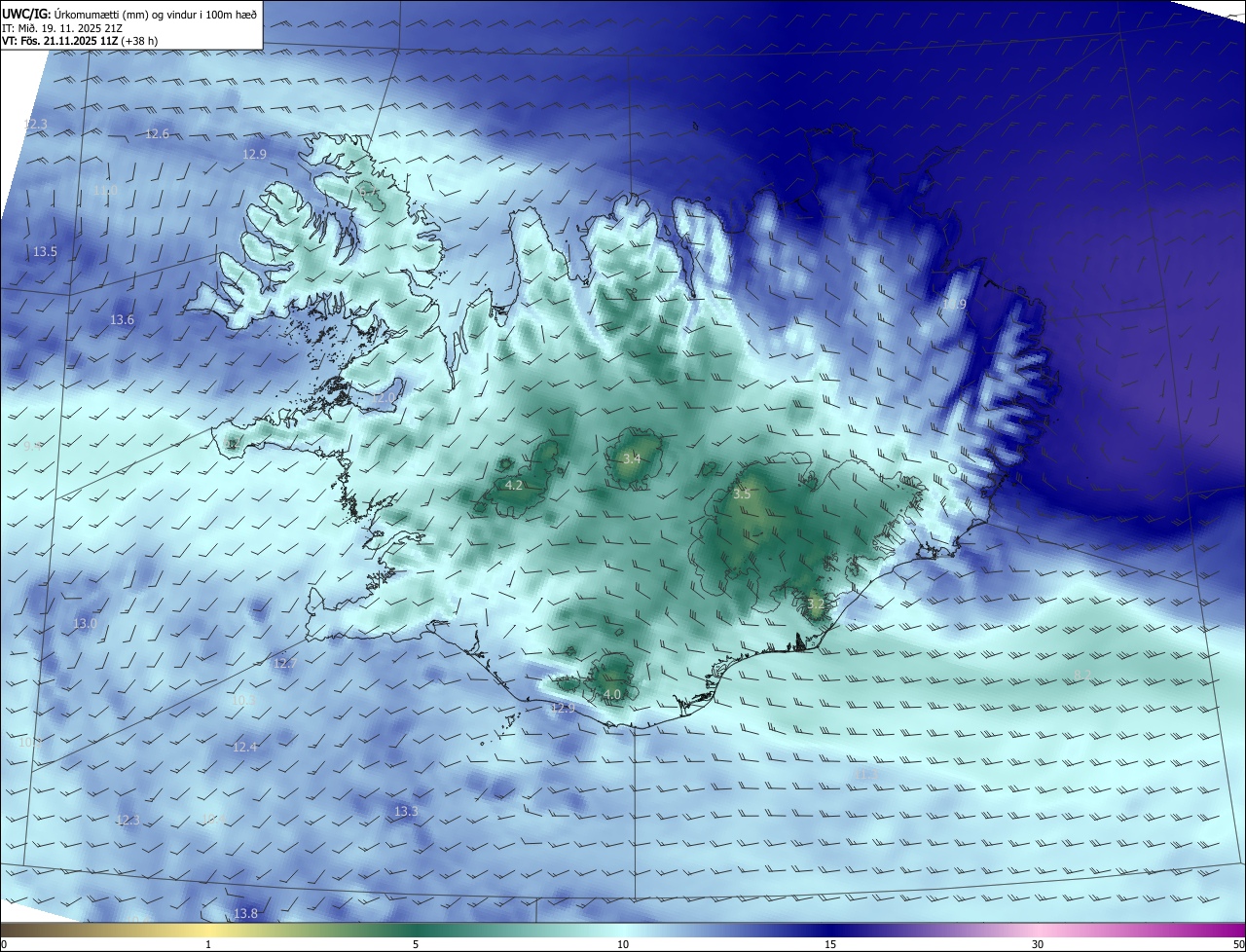
Task: Click the 12.4 value label
Action: pyautogui.click(x=245, y=748)
